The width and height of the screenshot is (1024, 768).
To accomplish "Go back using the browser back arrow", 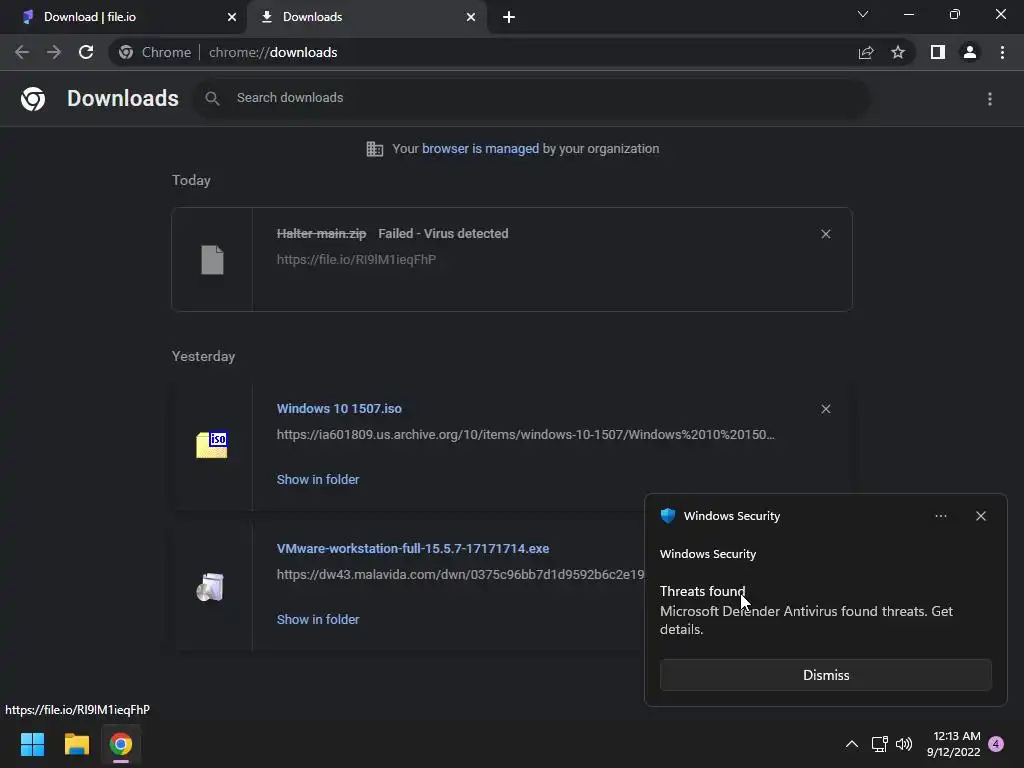I will click(22, 52).
